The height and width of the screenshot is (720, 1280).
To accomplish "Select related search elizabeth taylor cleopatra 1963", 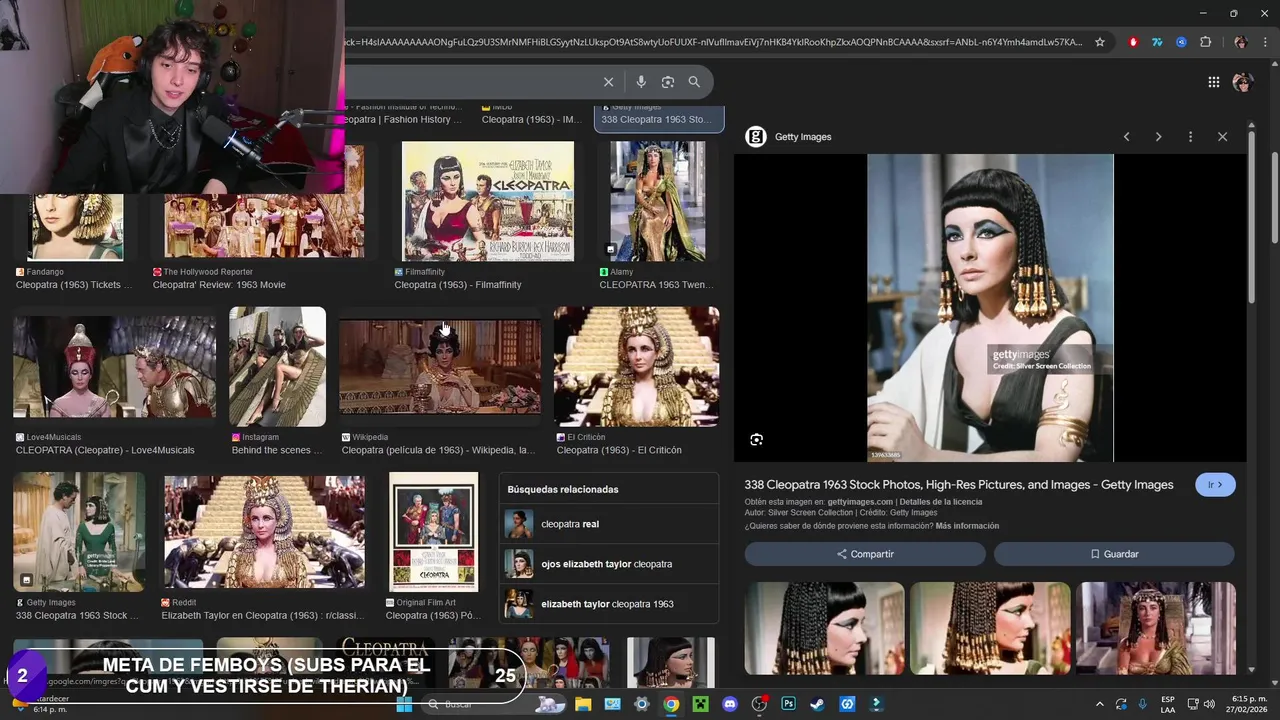I will (608, 604).
